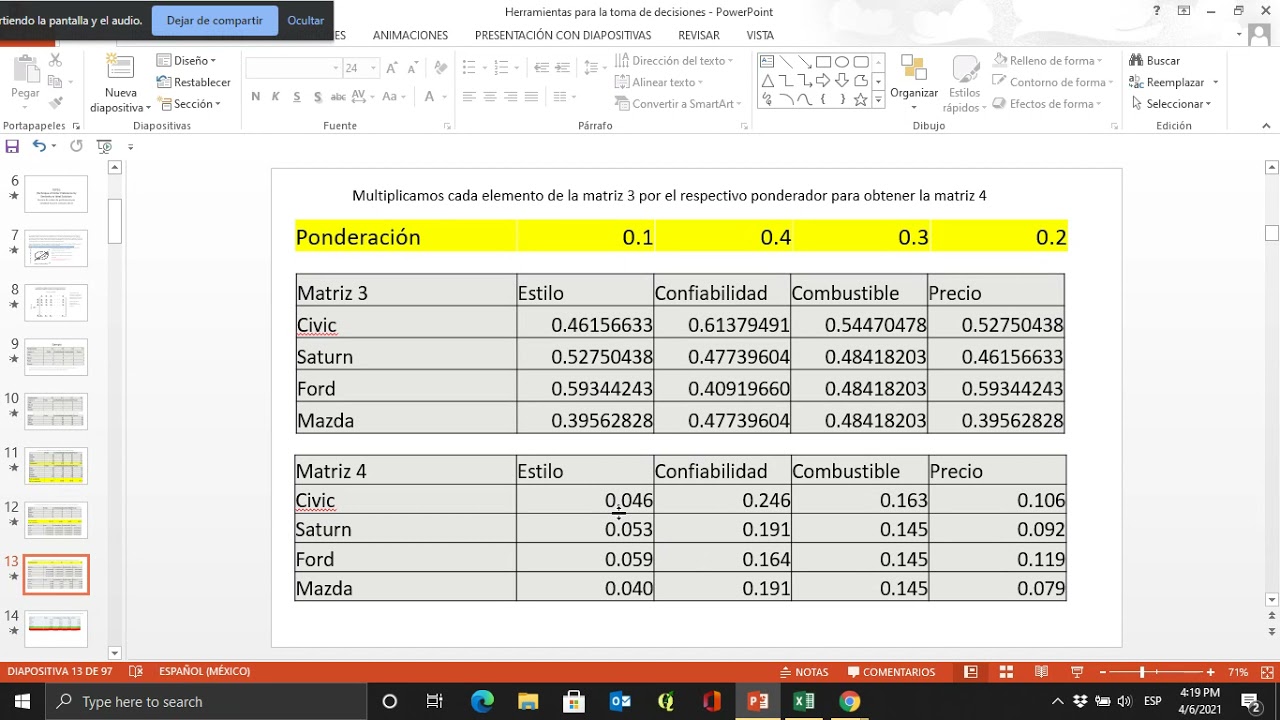The width and height of the screenshot is (1280, 720).
Task: Select the star shape in shapes gallery
Action: [861, 99]
